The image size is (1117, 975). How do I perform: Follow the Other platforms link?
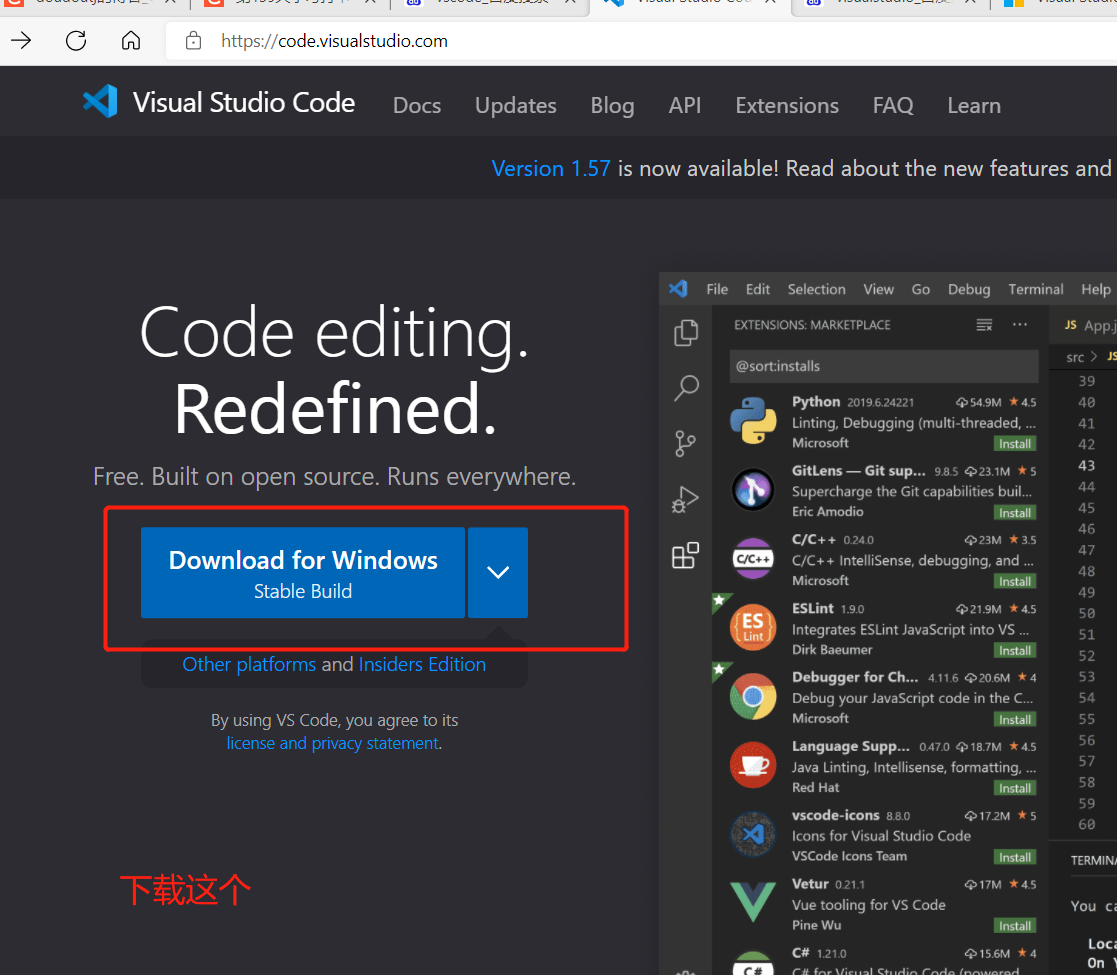[249, 664]
